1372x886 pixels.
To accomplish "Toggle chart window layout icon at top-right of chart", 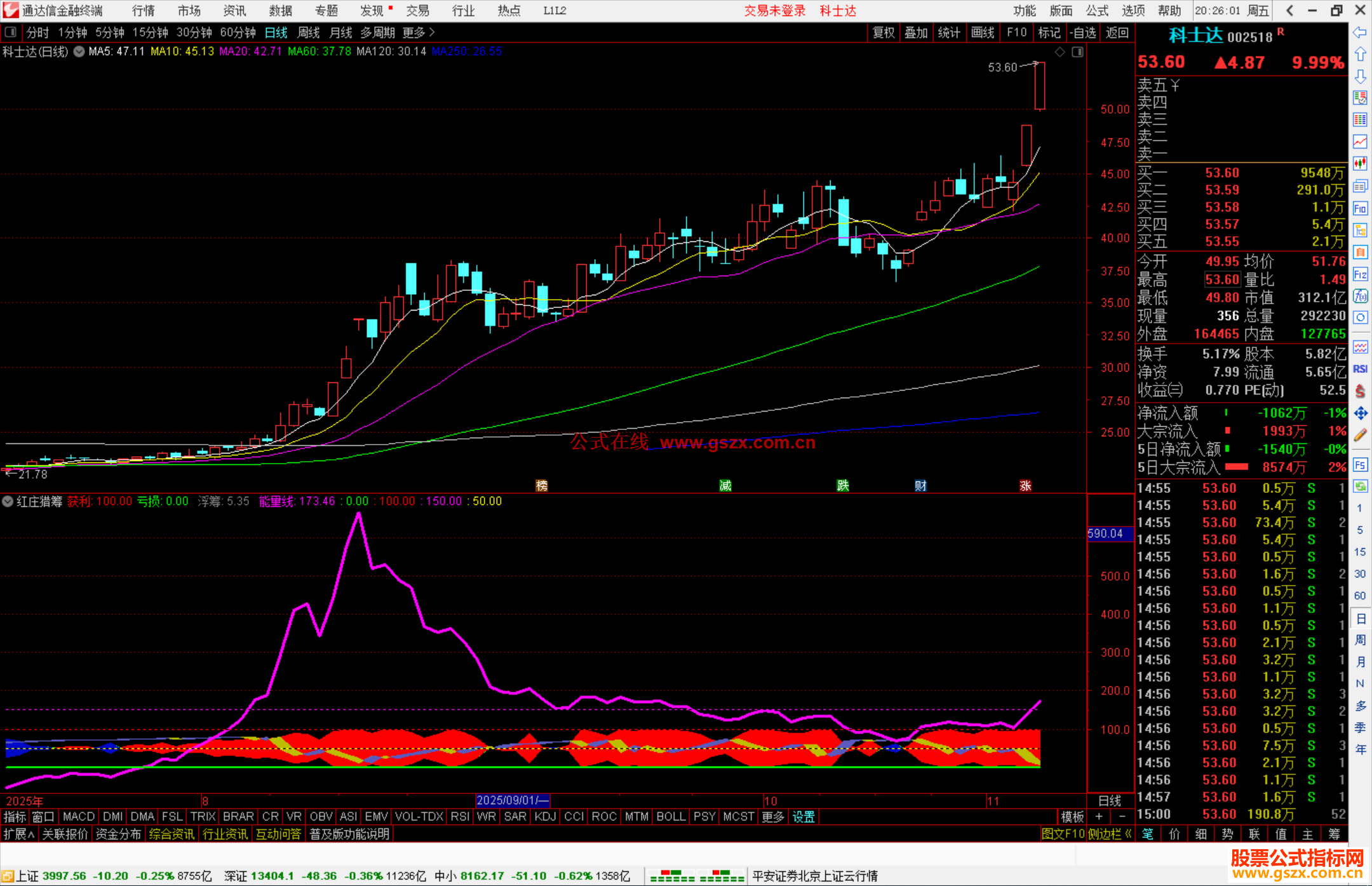I will (1077, 52).
